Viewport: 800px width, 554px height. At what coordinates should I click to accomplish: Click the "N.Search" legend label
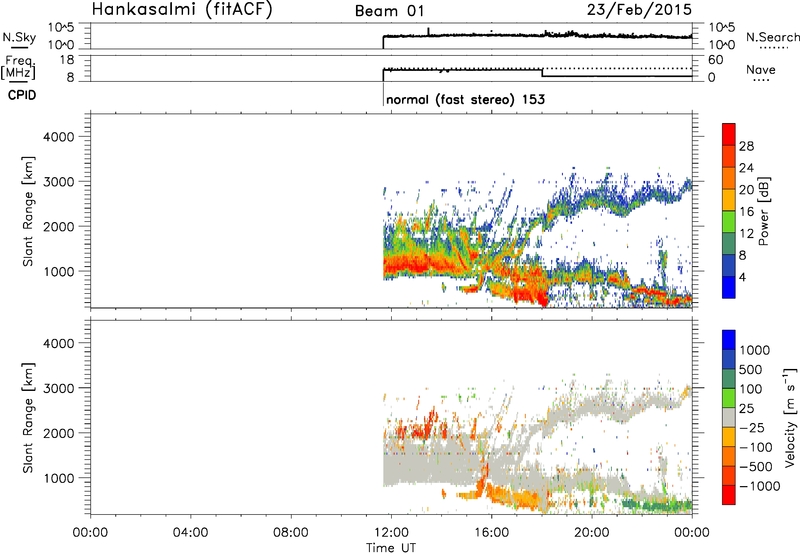pyautogui.click(x=772, y=37)
